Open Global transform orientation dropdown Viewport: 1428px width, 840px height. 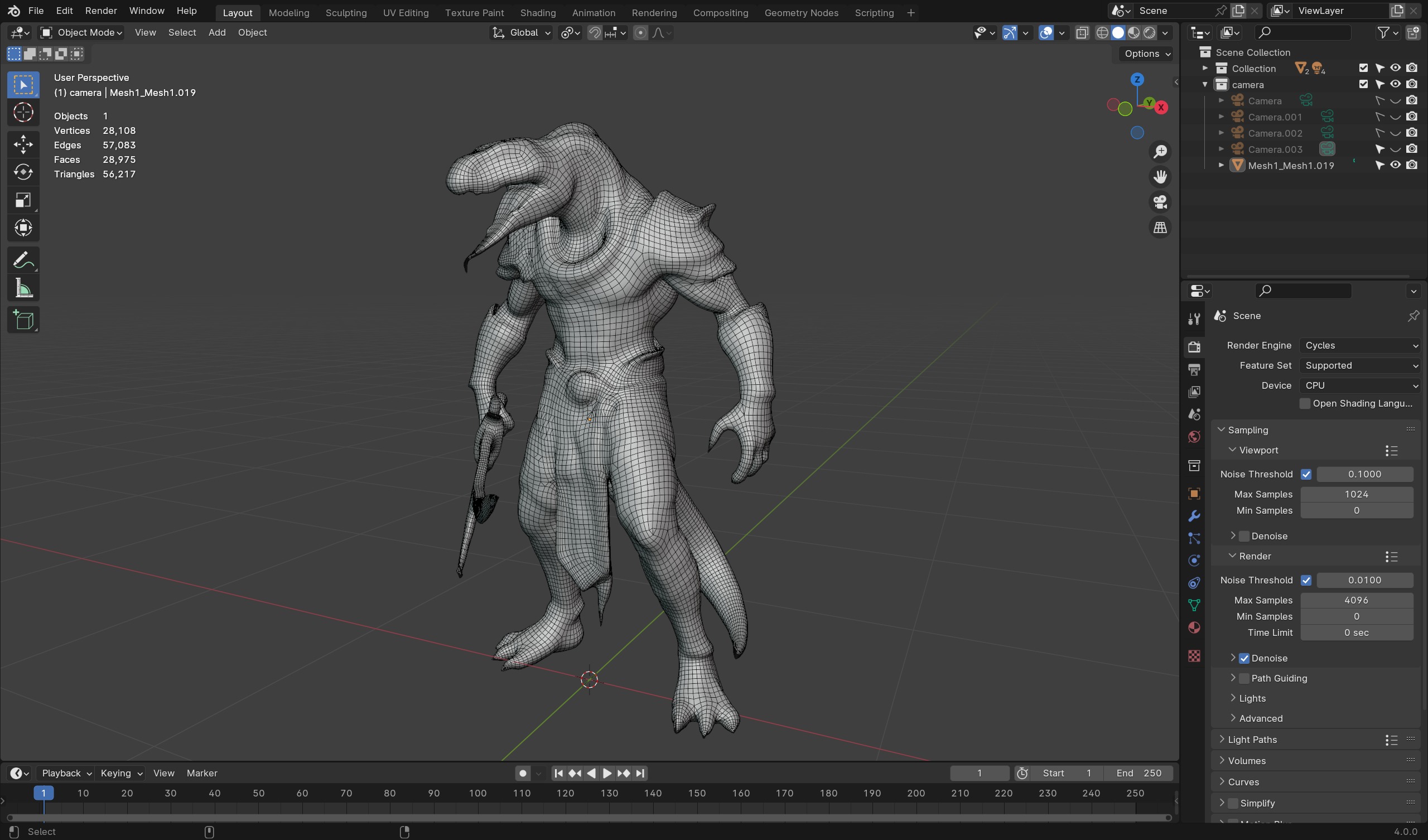(521, 32)
